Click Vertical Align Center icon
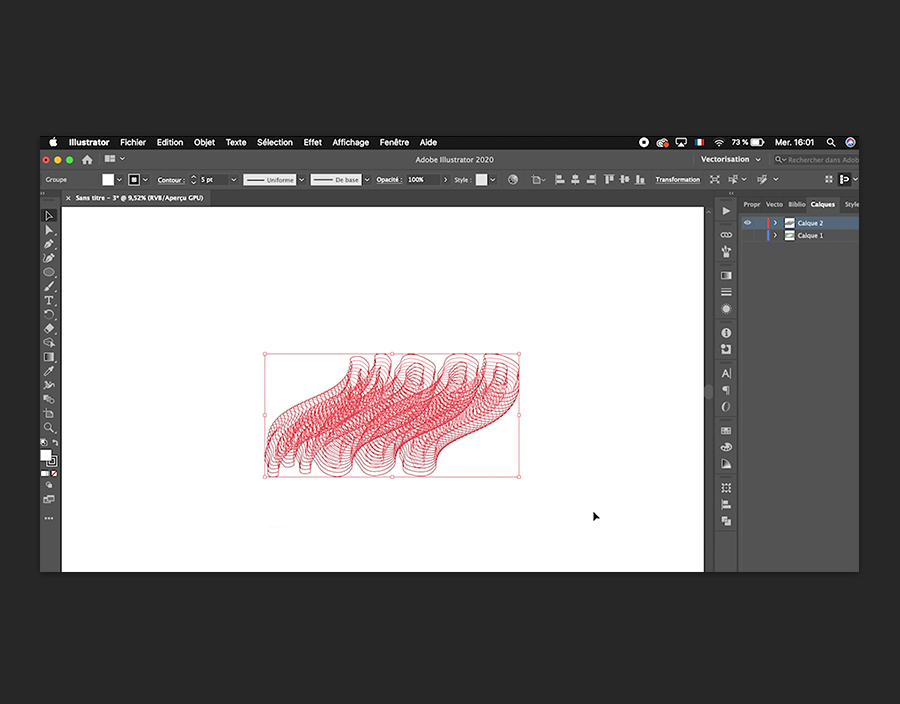 624,180
